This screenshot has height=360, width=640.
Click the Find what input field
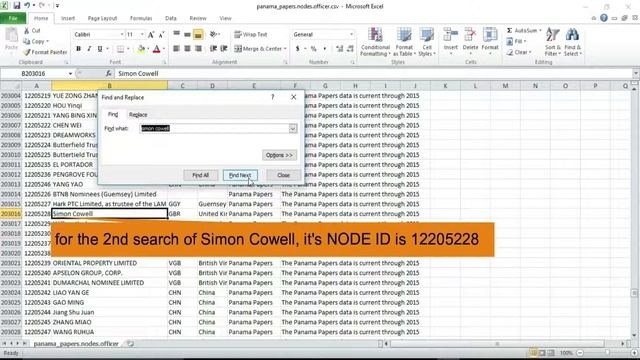(214, 129)
